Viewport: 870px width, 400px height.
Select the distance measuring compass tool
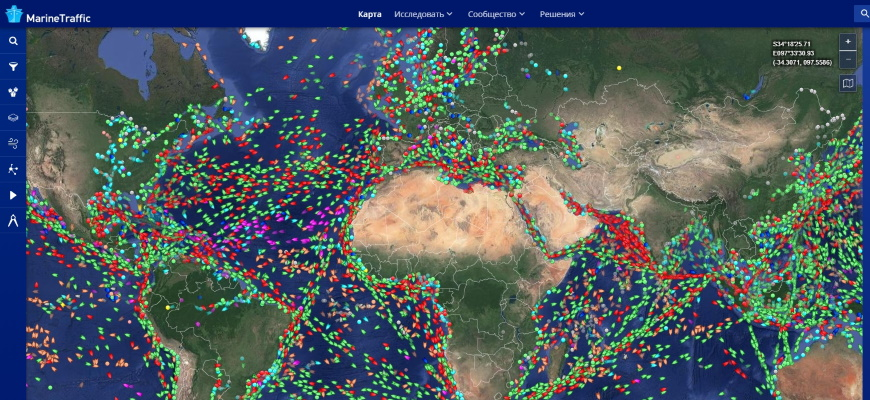(13, 220)
